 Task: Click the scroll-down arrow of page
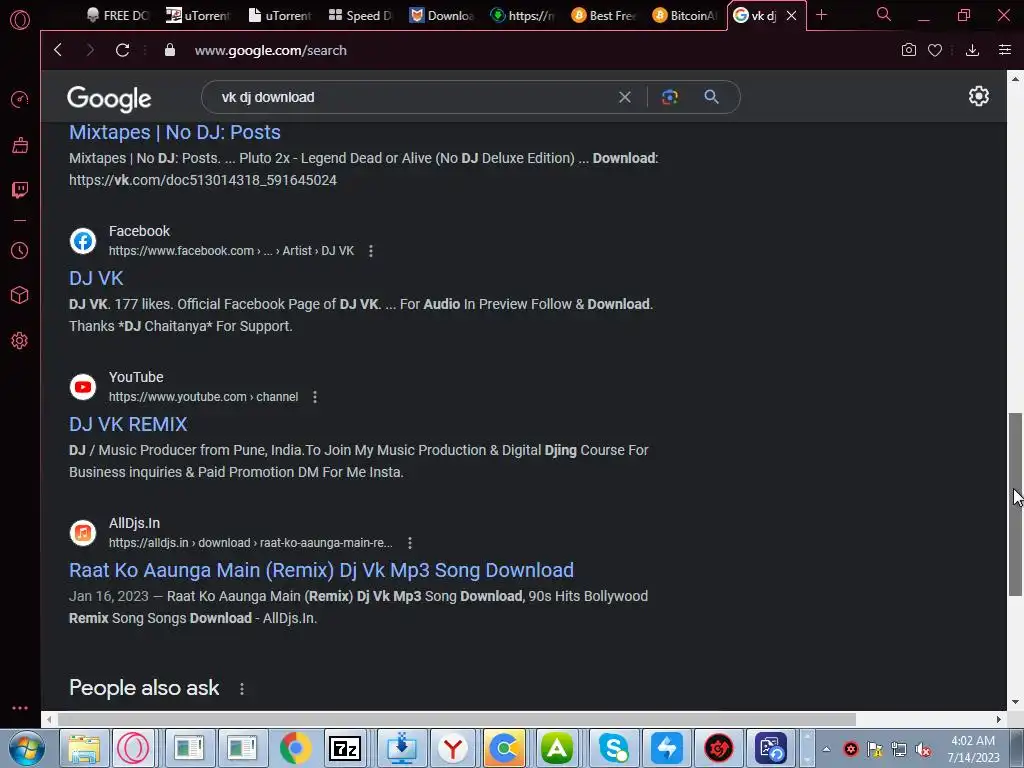[x=1015, y=703]
